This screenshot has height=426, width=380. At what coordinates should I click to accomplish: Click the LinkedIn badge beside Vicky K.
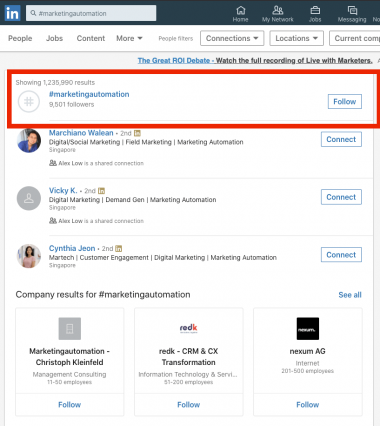(x=101, y=191)
